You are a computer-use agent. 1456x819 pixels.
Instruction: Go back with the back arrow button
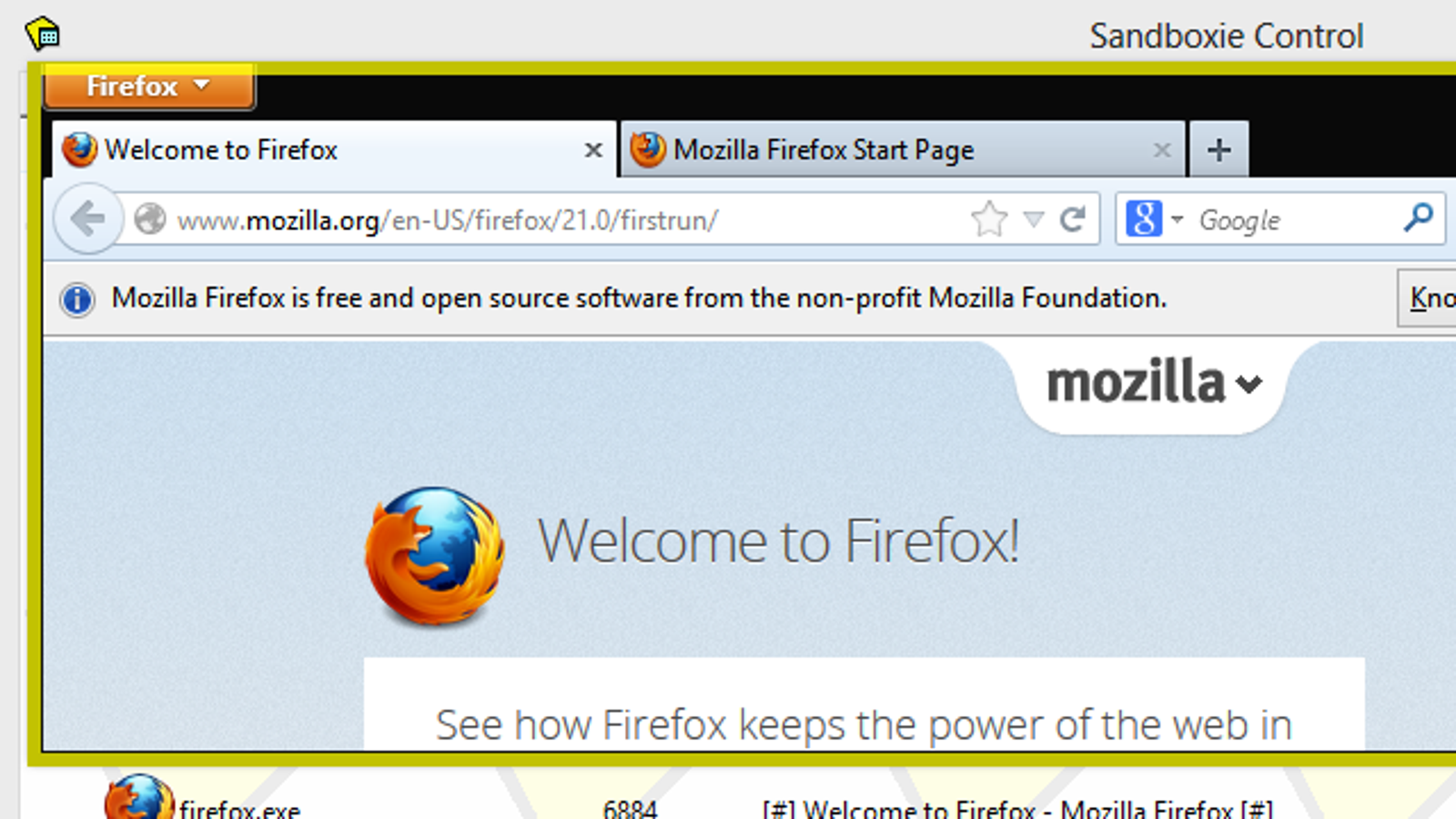pos(87,218)
